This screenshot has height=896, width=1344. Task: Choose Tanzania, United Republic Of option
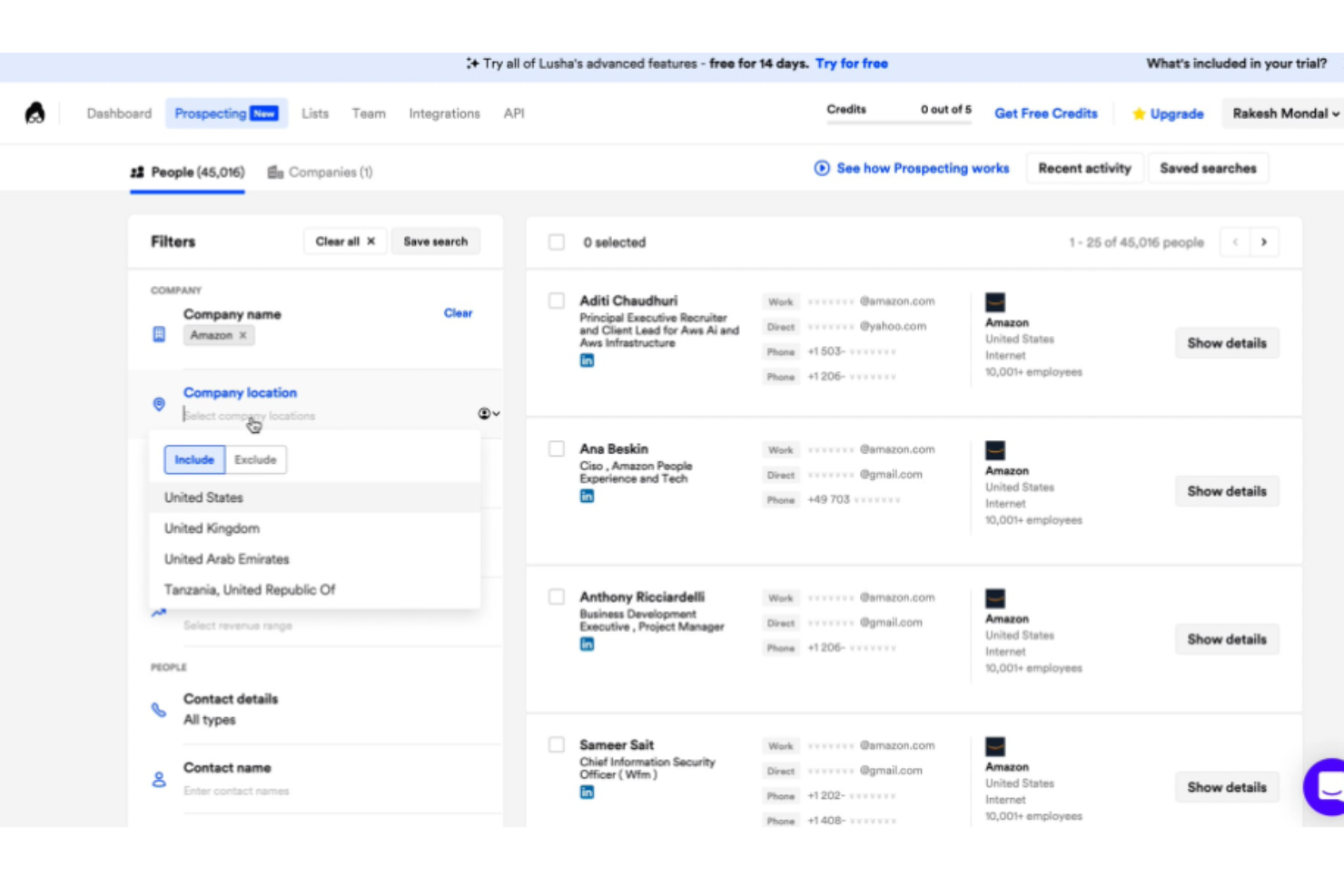coord(314,590)
